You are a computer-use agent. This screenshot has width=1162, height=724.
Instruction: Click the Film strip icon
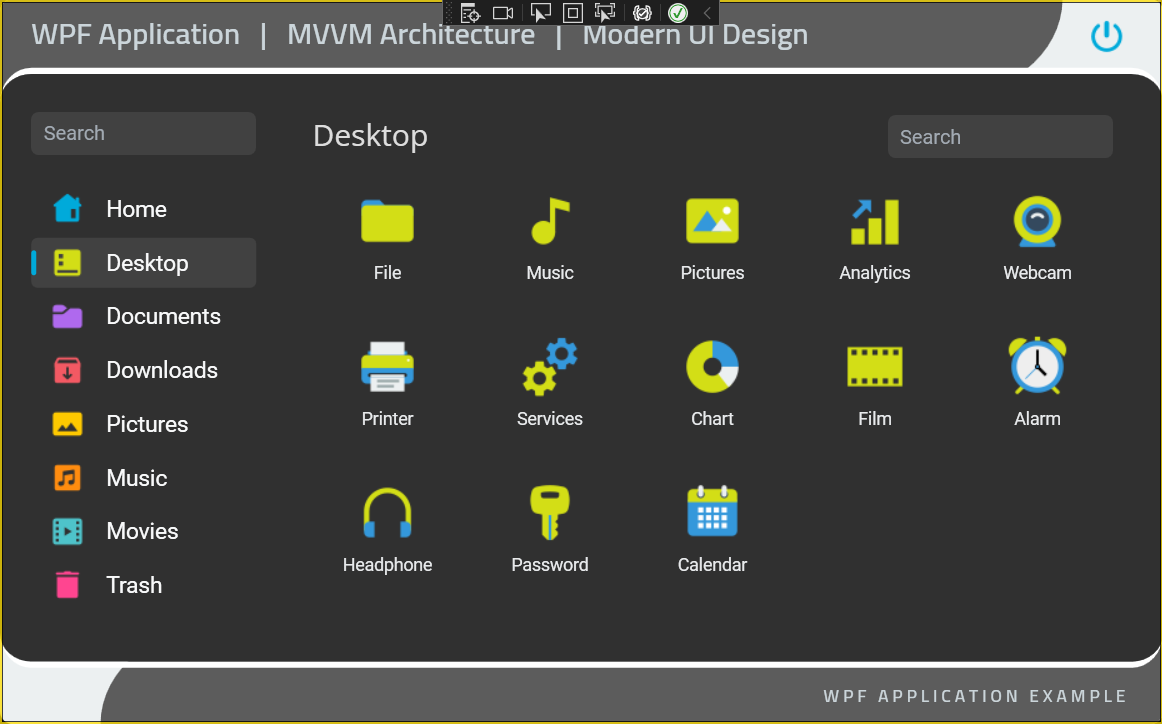click(x=875, y=367)
